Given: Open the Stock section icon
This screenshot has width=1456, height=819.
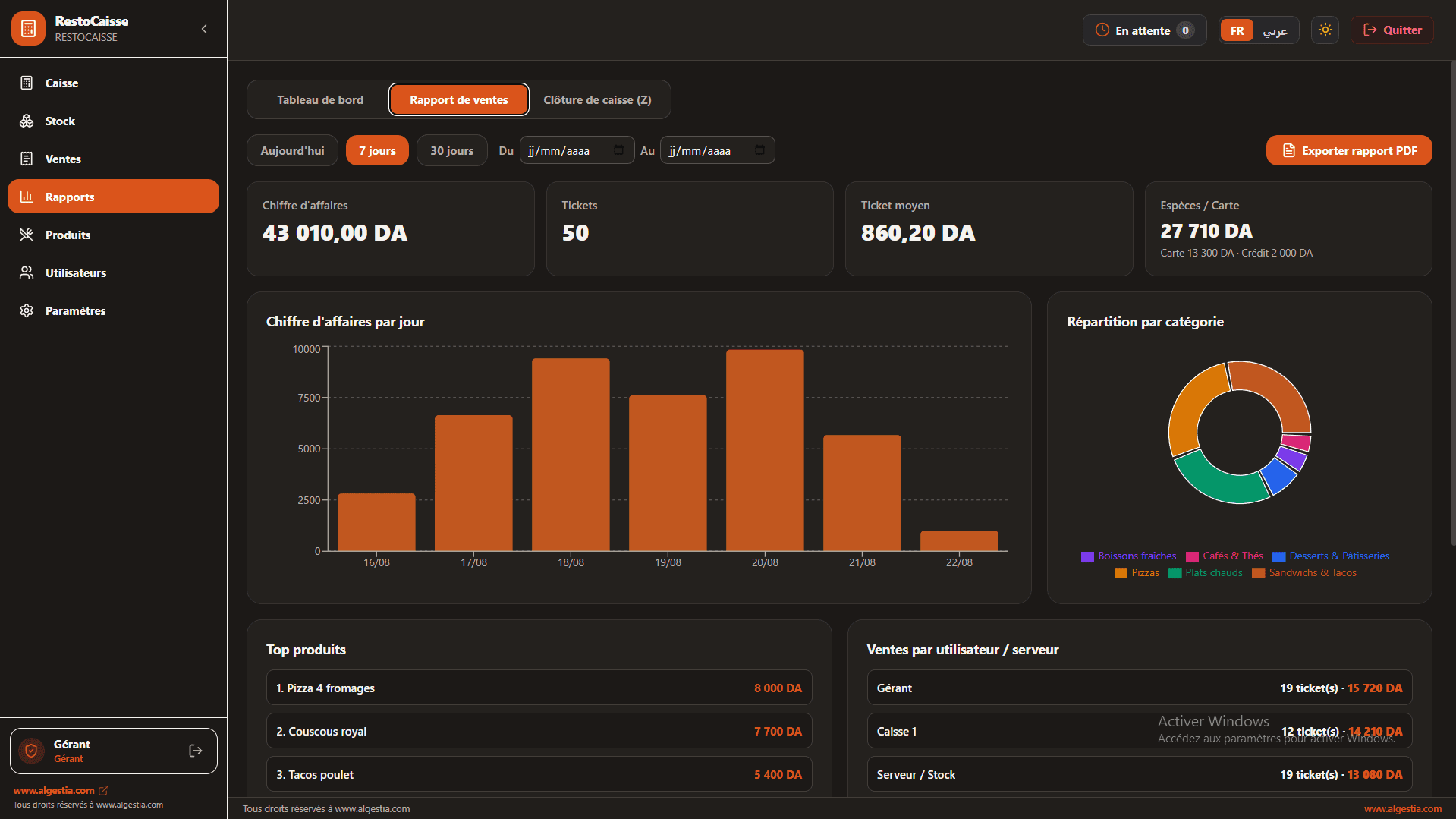Looking at the screenshot, I should [27, 121].
